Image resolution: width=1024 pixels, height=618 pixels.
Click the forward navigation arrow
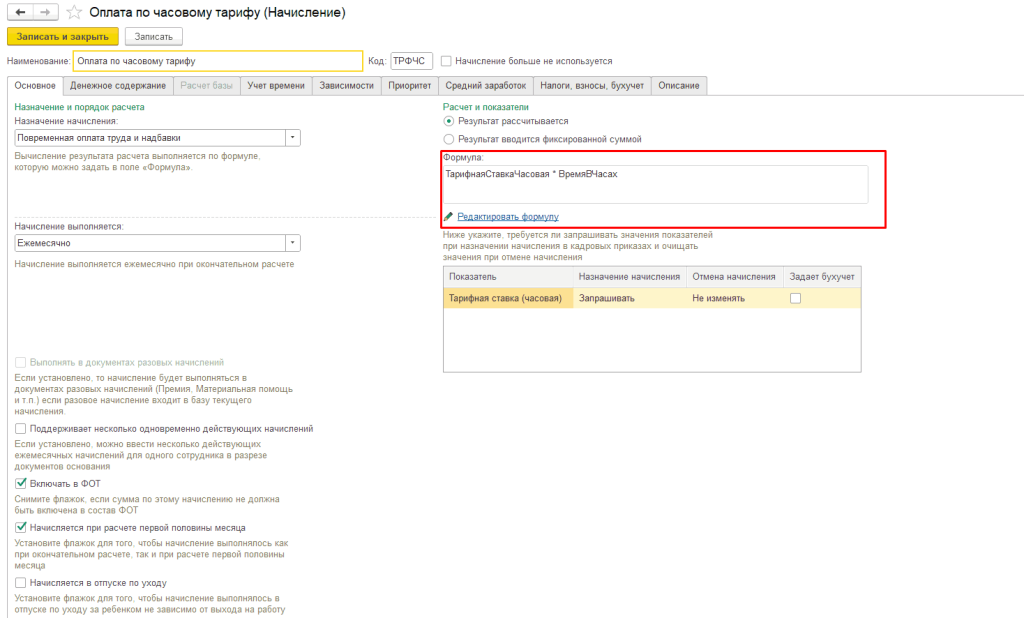coord(44,13)
